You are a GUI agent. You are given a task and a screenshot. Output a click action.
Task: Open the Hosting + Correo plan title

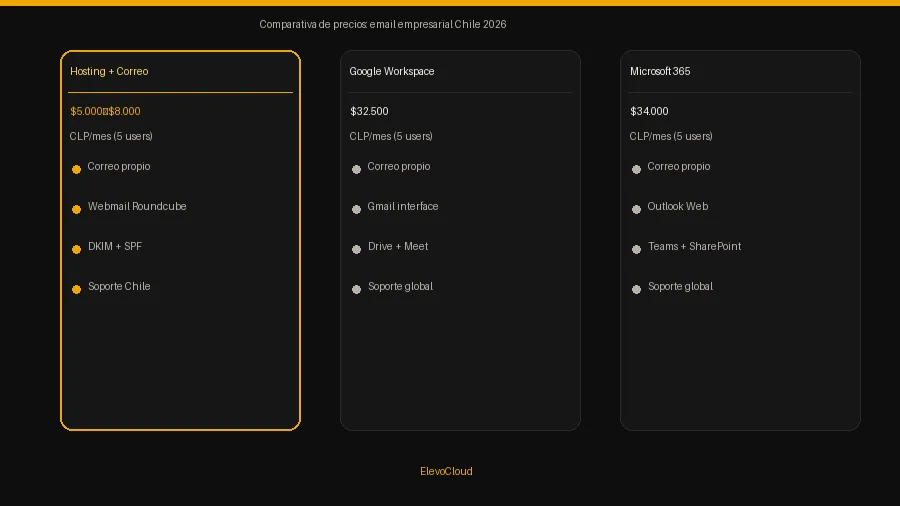pyautogui.click(x=109, y=71)
